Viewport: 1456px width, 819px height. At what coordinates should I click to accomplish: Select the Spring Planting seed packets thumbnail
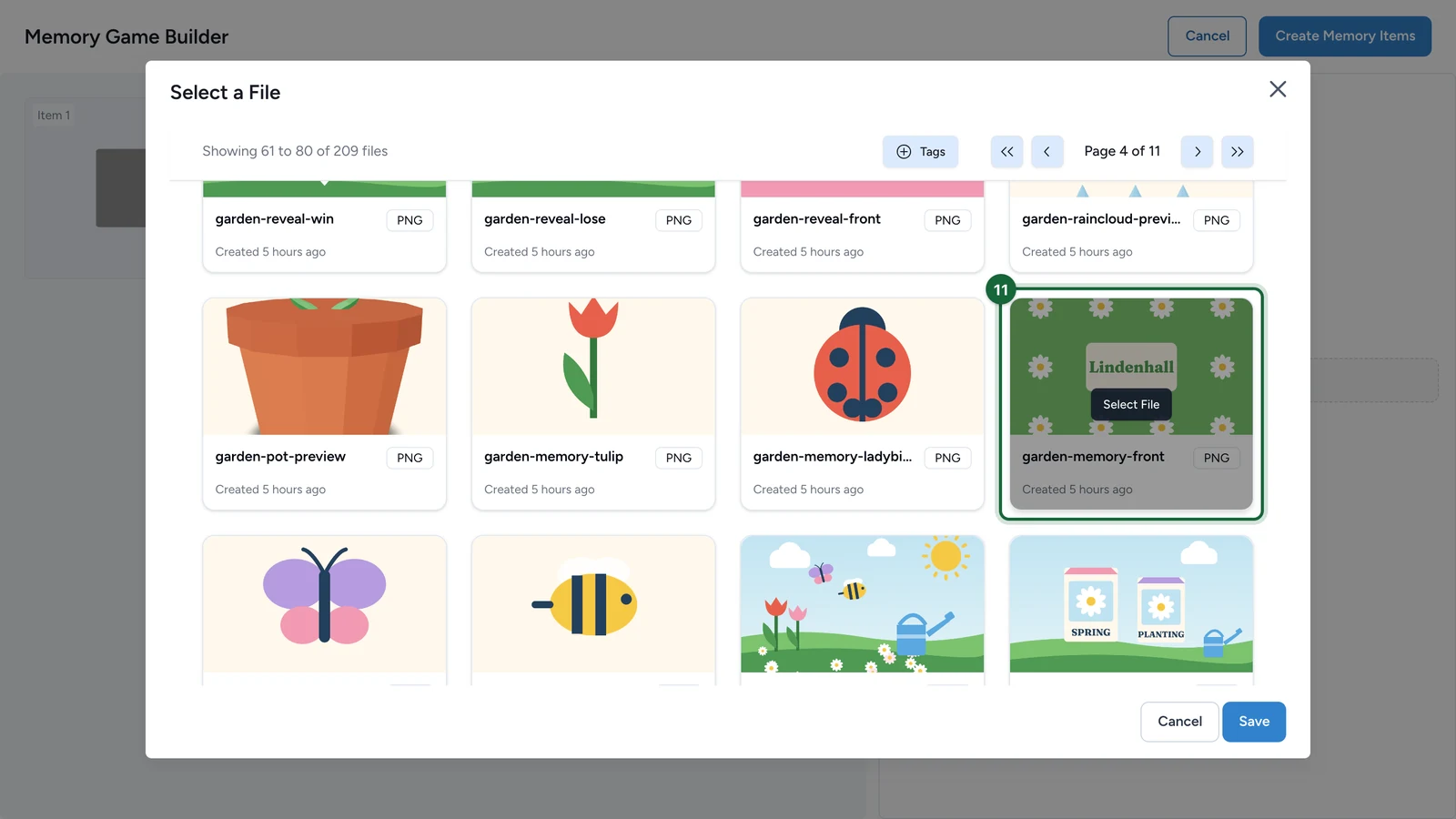(x=1131, y=604)
